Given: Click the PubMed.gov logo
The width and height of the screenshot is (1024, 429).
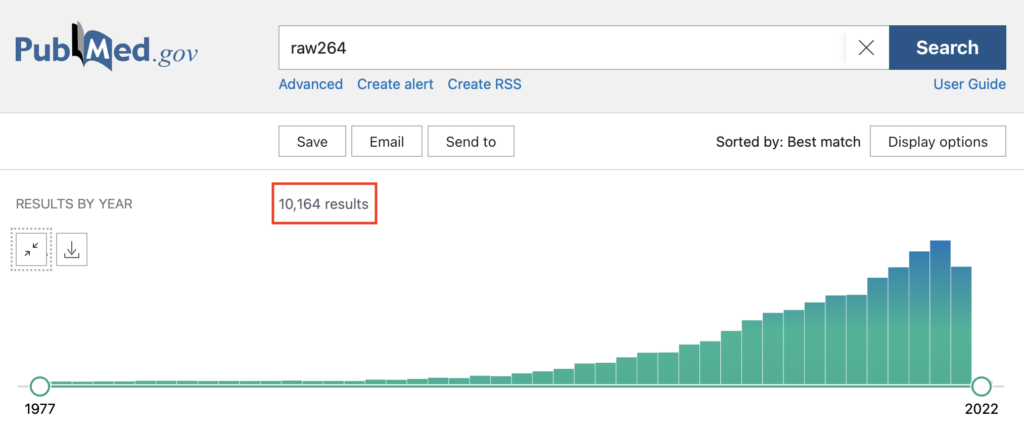Looking at the screenshot, I should pyautogui.click(x=106, y=46).
